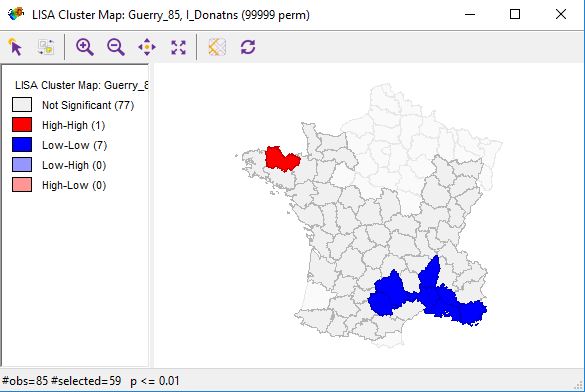Open the Base Map toolbar icon
Viewport: 585px width, 392px height.
click(x=217, y=47)
